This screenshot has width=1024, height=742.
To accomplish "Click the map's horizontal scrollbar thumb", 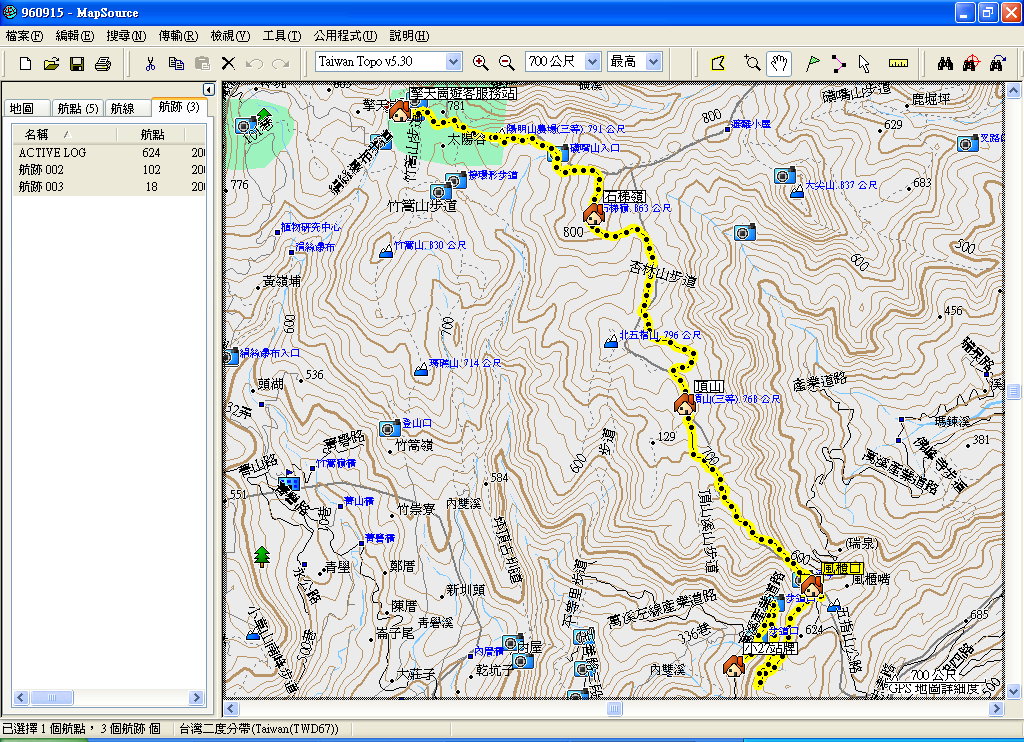I will (615, 709).
